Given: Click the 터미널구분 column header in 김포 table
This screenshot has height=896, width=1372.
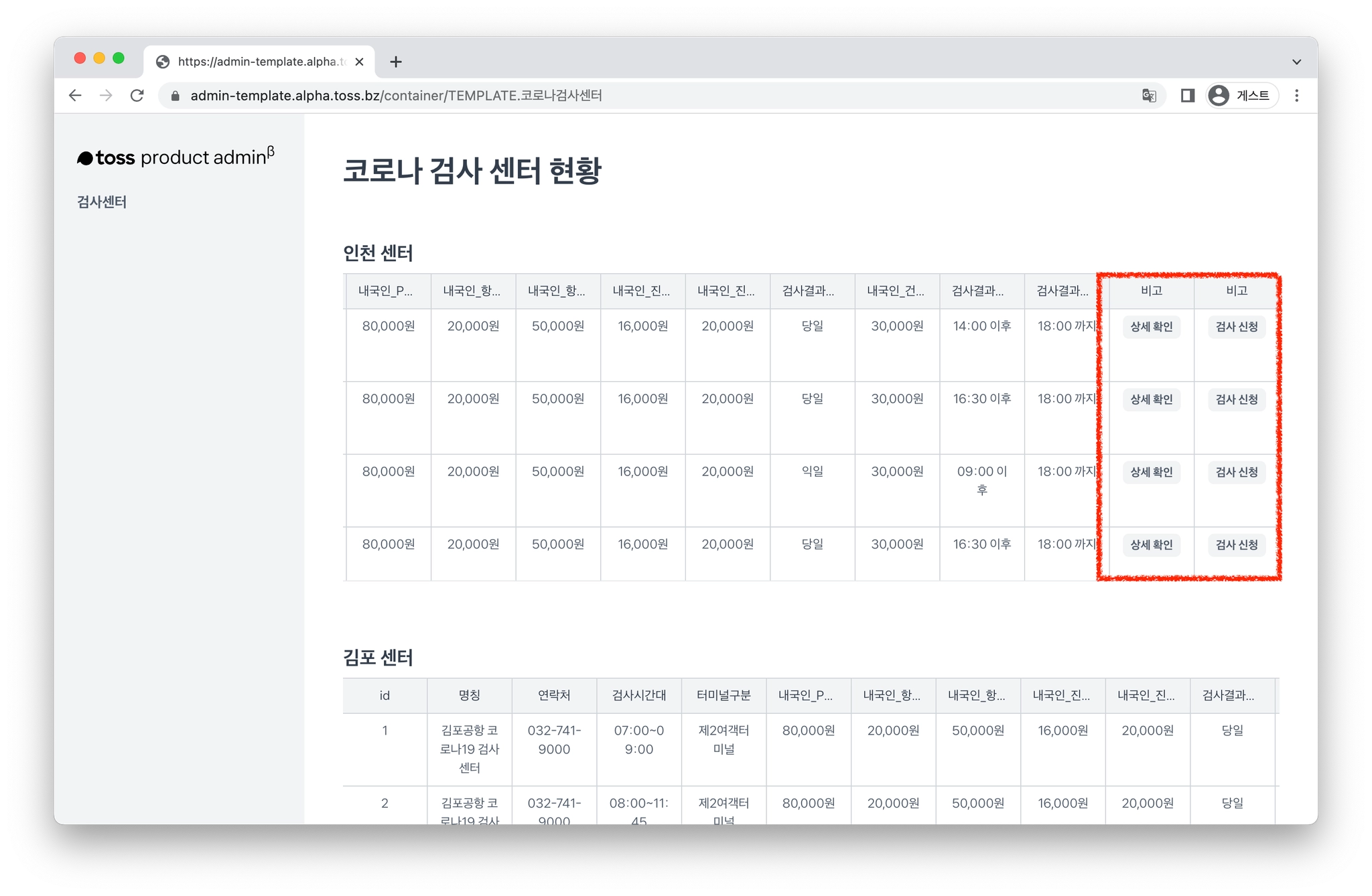Looking at the screenshot, I should 724,695.
